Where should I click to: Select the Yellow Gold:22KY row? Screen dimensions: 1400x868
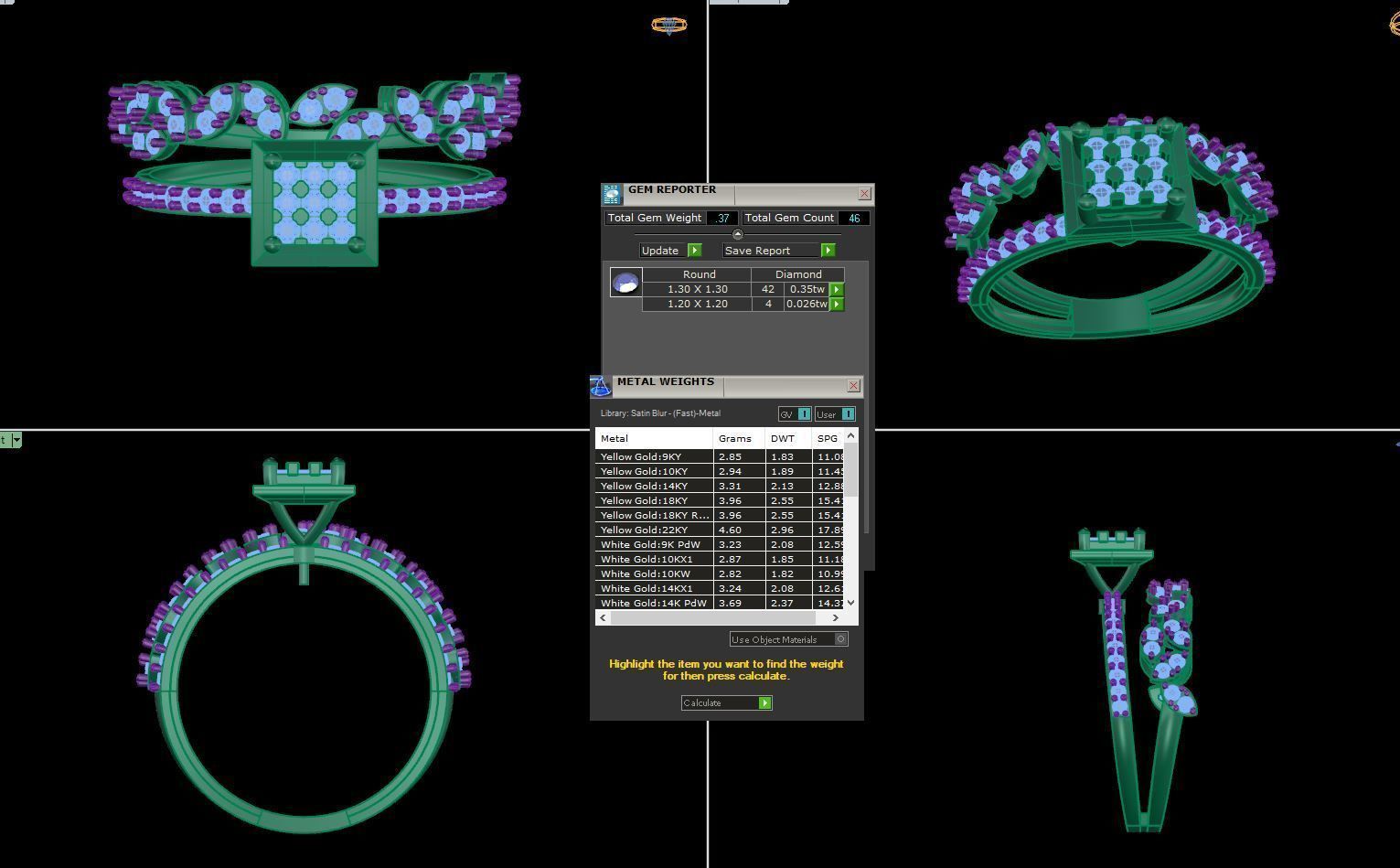(719, 530)
